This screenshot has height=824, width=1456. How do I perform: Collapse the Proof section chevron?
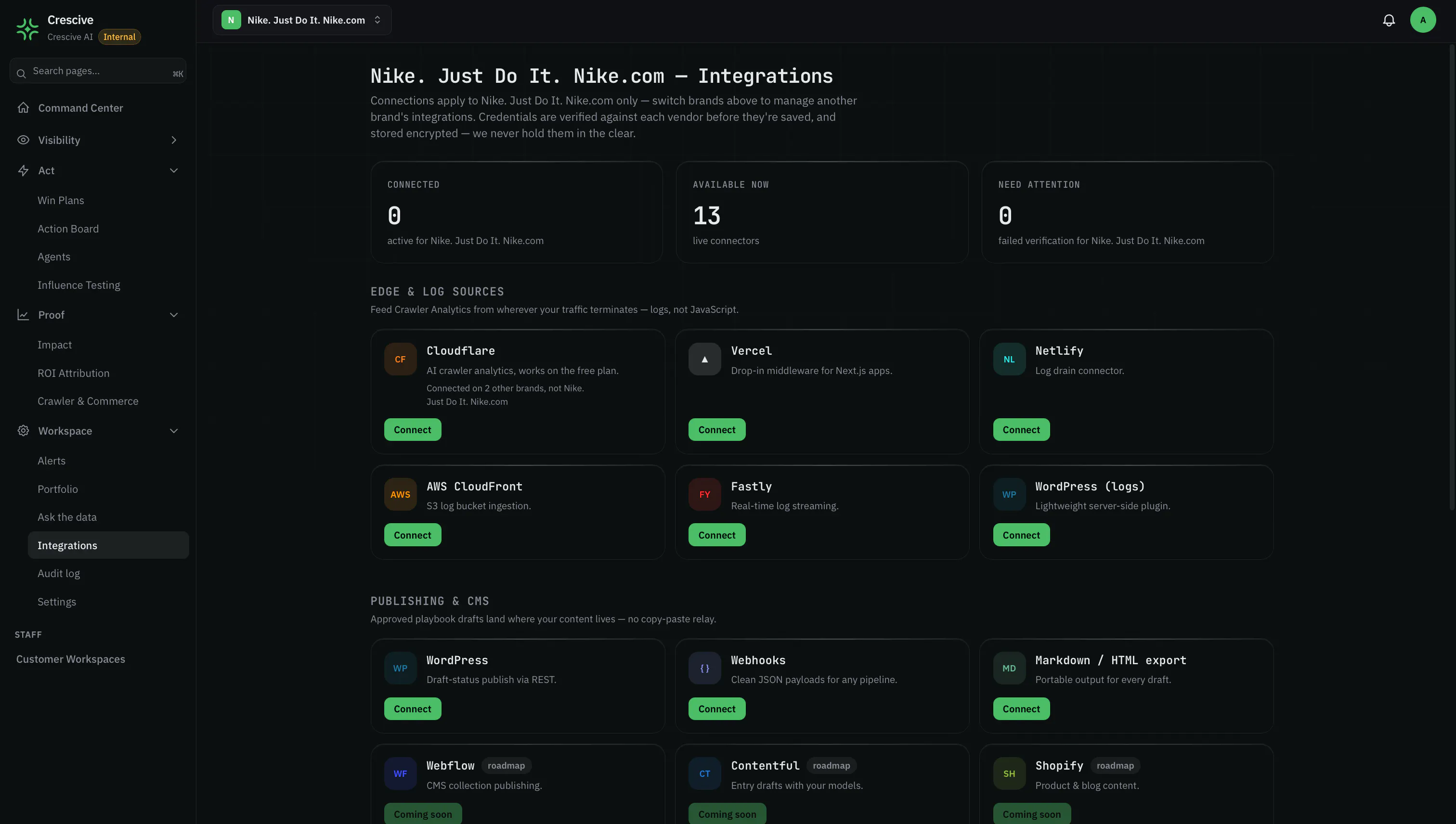coord(174,315)
